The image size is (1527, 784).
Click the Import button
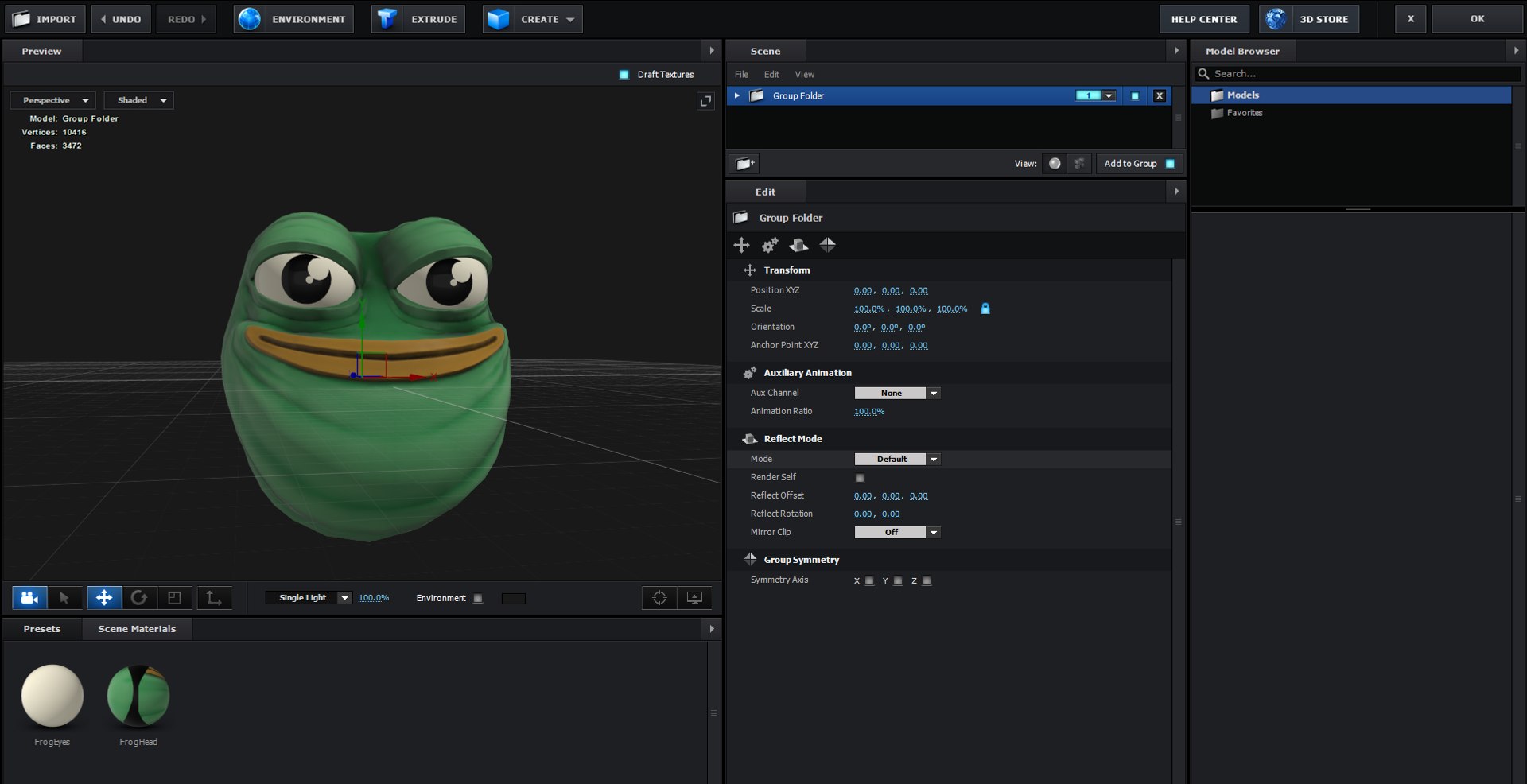(45, 19)
